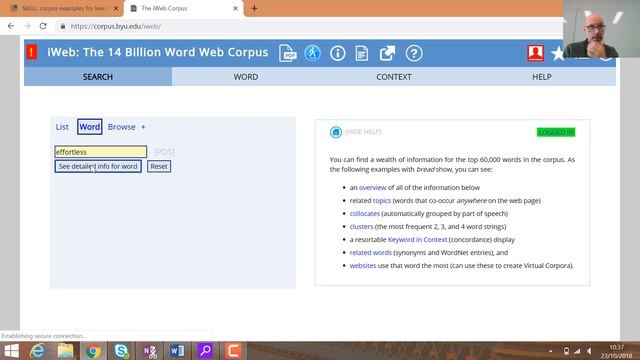This screenshot has height=360, width=640.
Task: Click the volume speaker tray icon
Action: point(589,351)
